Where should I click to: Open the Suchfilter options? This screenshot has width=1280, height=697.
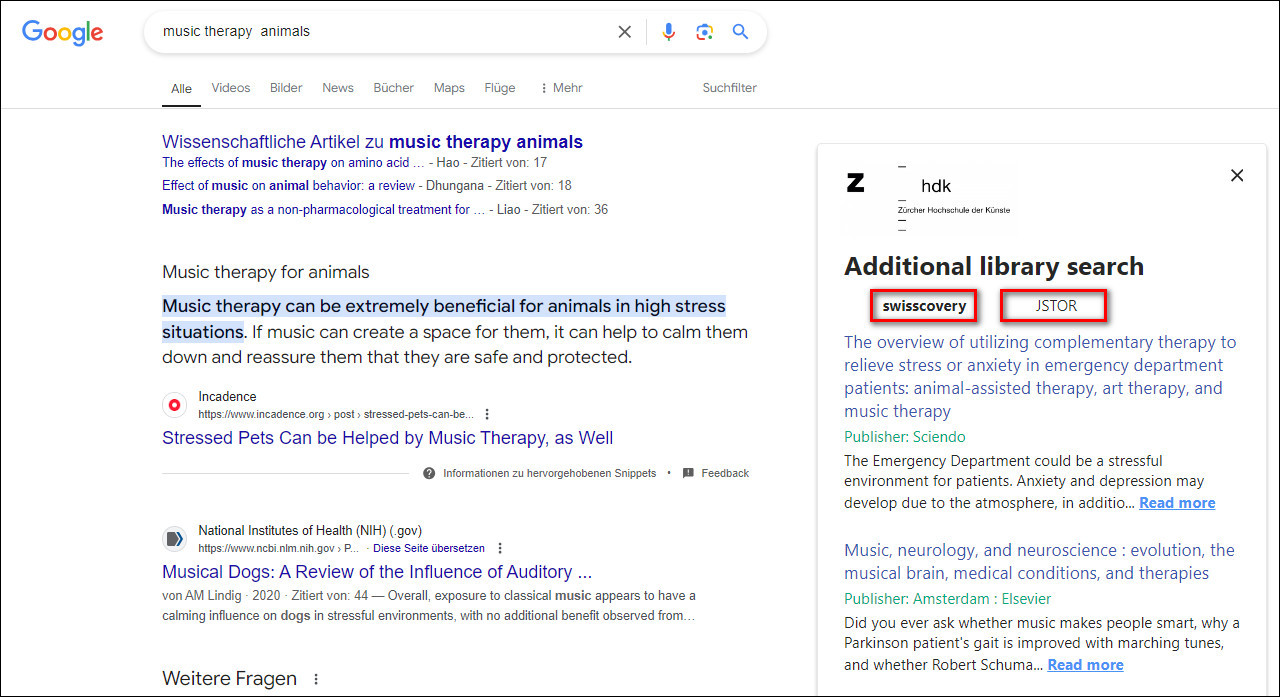(x=730, y=88)
